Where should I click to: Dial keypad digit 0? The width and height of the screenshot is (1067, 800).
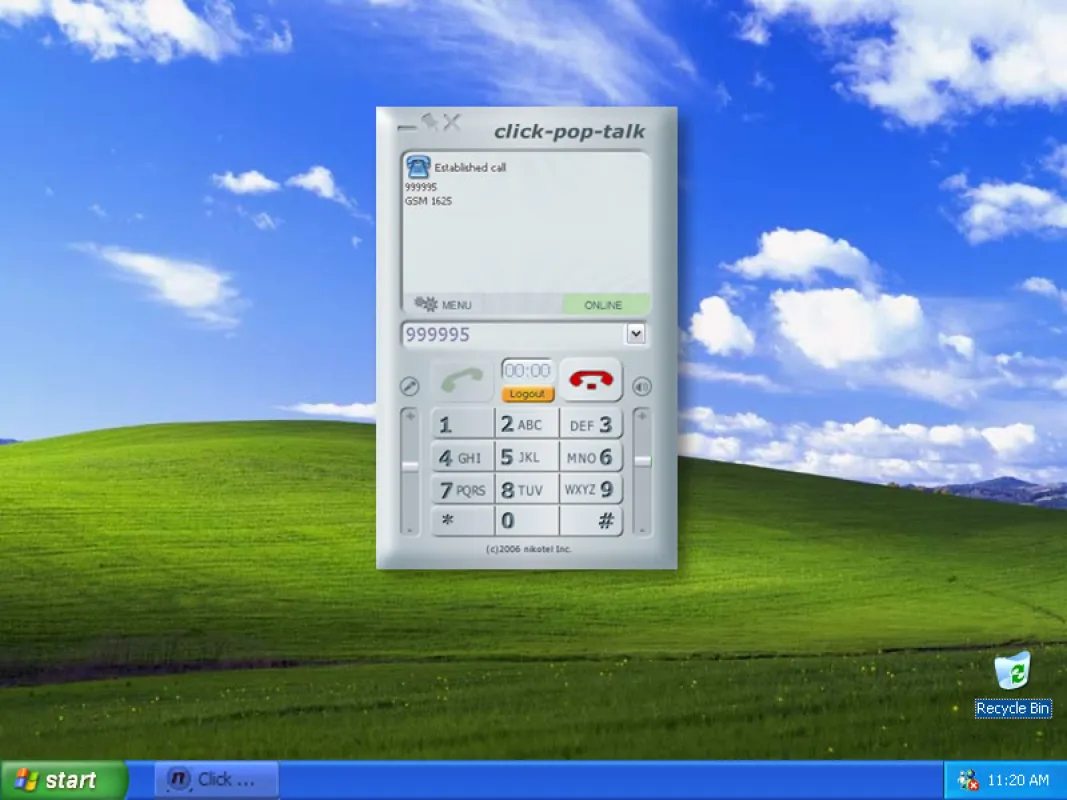[527, 521]
